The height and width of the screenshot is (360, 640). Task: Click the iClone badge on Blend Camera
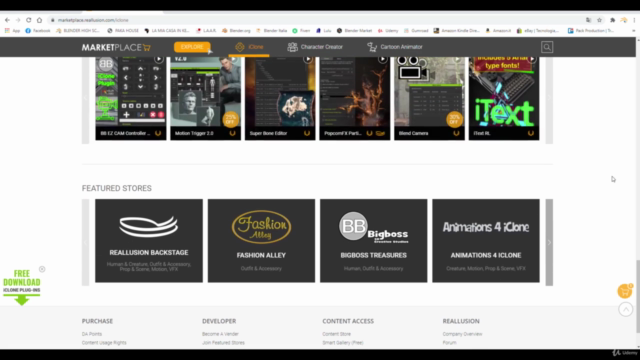456,133
